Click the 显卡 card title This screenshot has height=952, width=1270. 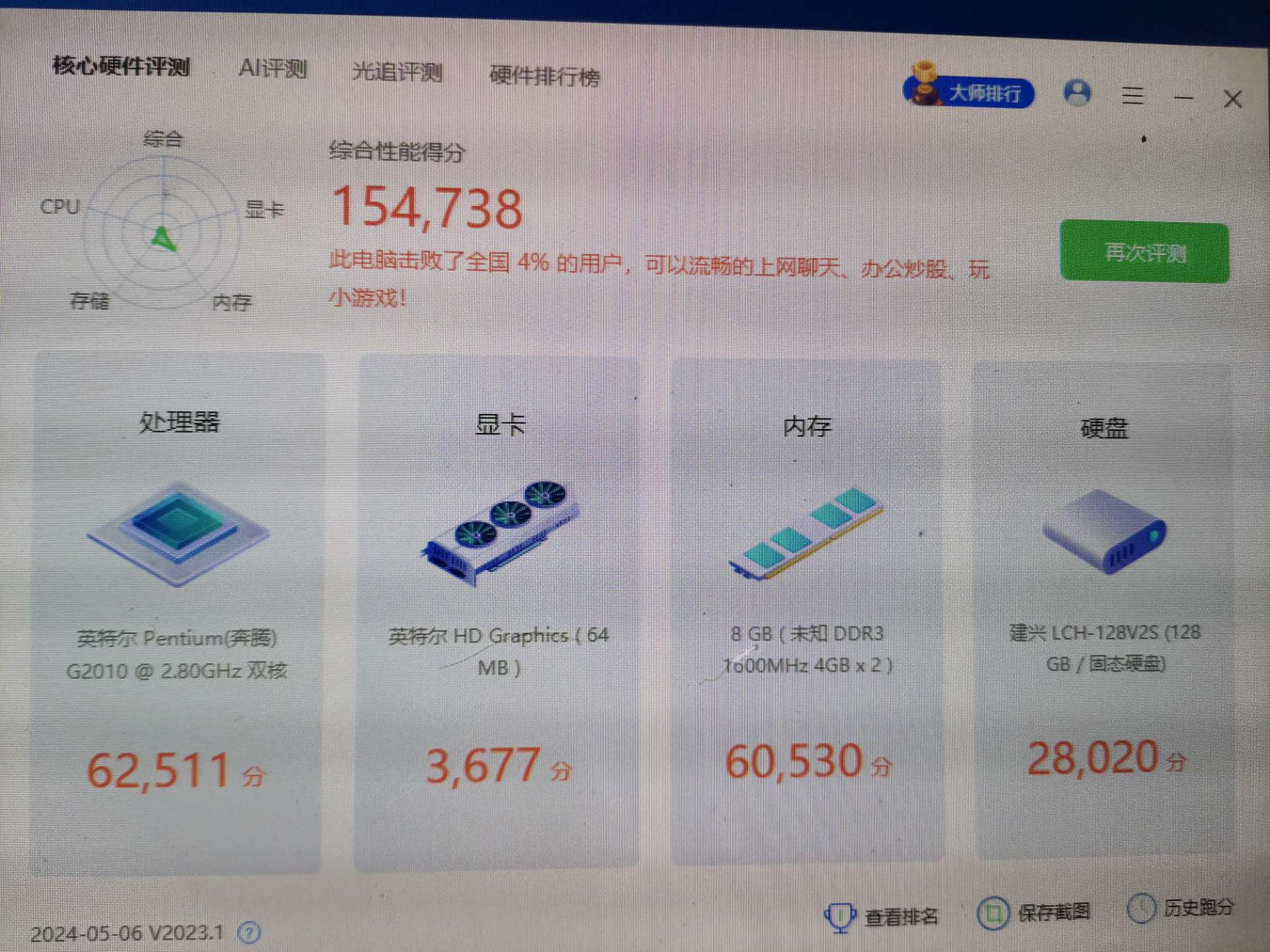501,424
